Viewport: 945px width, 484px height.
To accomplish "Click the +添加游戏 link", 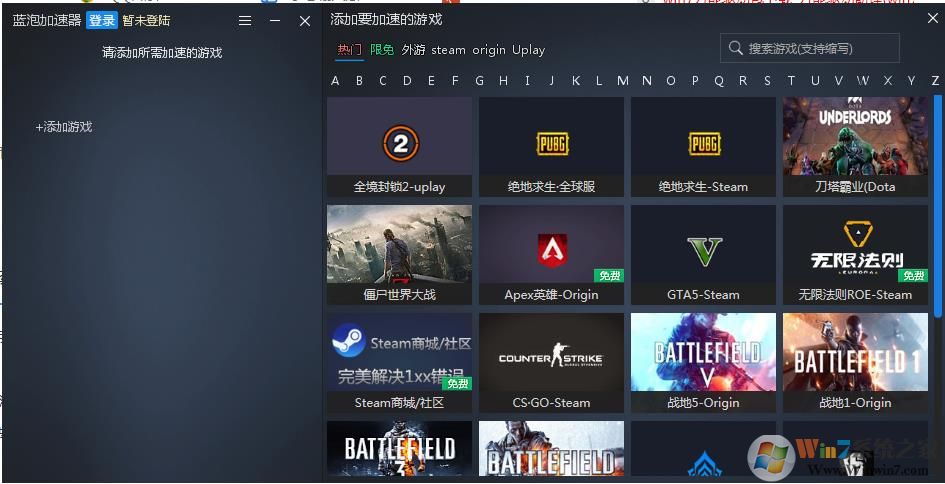I will (x=64, y=127).
